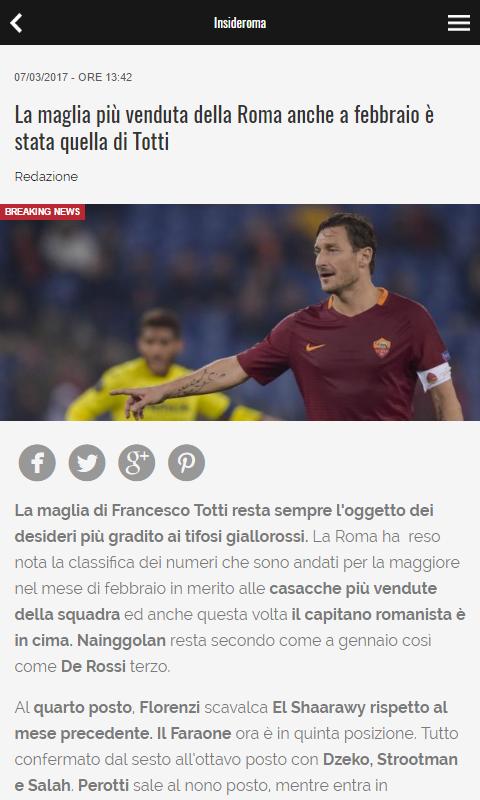Click the BREAKING NEWS label
This screenshot has width=480, height=800.
coord(42,212)
